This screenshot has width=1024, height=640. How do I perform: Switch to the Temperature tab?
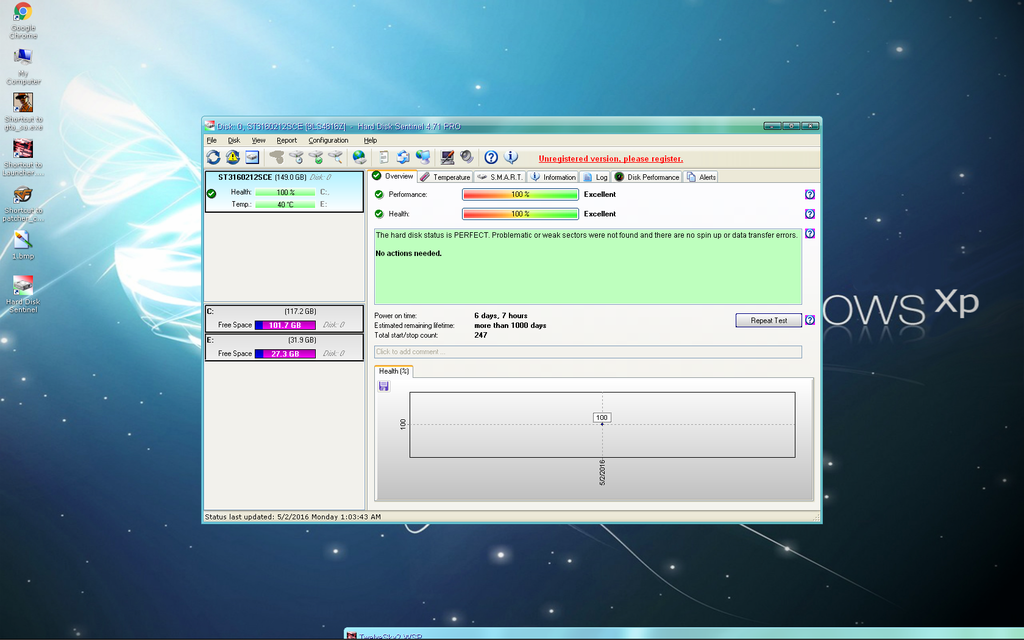coord(446,177)
